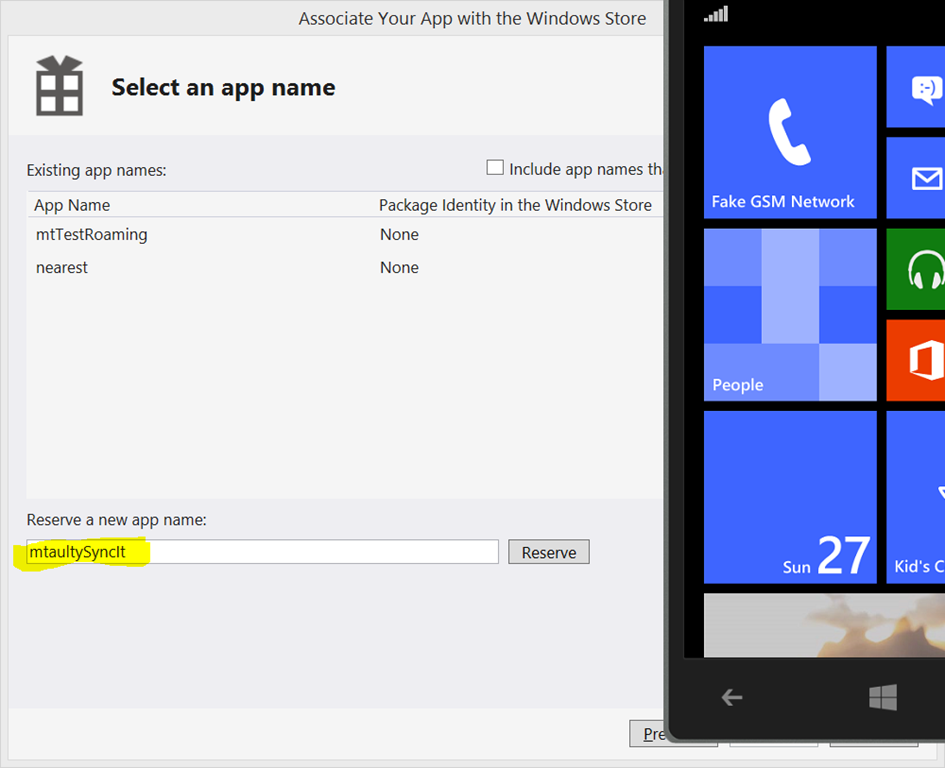Click None identity for nearest
The image size is (945, 768).
[399, 268]
